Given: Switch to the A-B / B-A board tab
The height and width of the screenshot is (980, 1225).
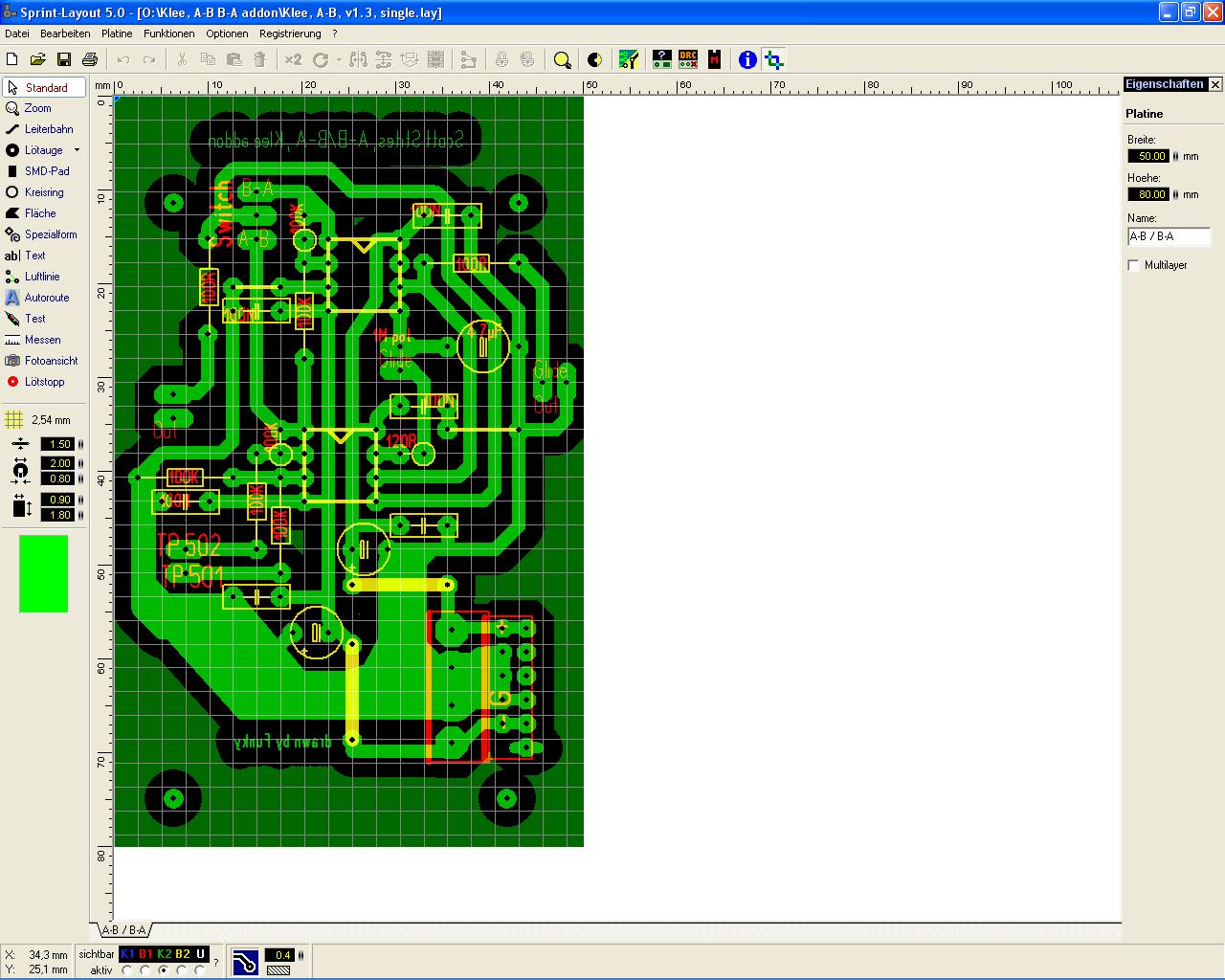Looking at the screenshot, I should tap(124, 930).
